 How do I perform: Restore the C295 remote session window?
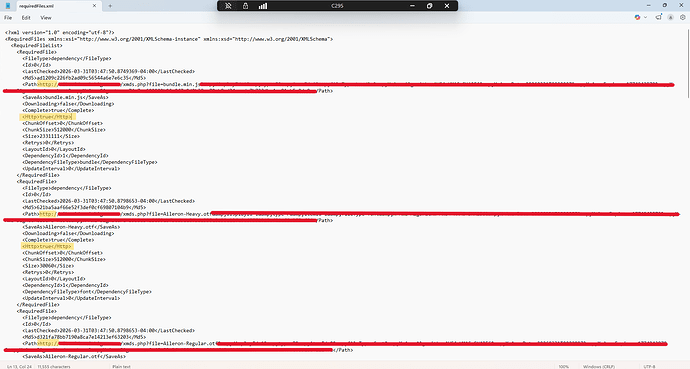429,6
